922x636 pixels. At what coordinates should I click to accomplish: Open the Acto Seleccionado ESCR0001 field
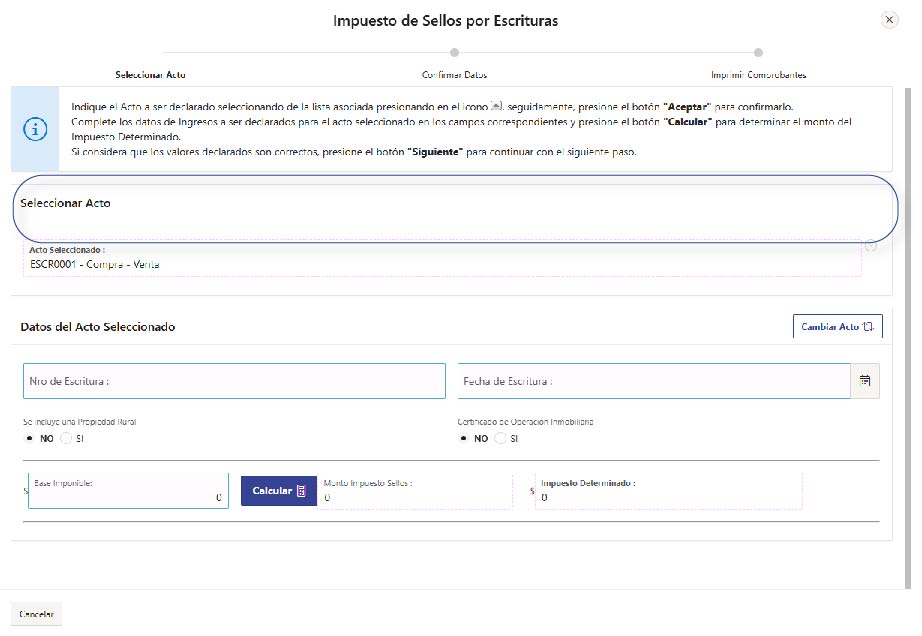click(440, 258)
